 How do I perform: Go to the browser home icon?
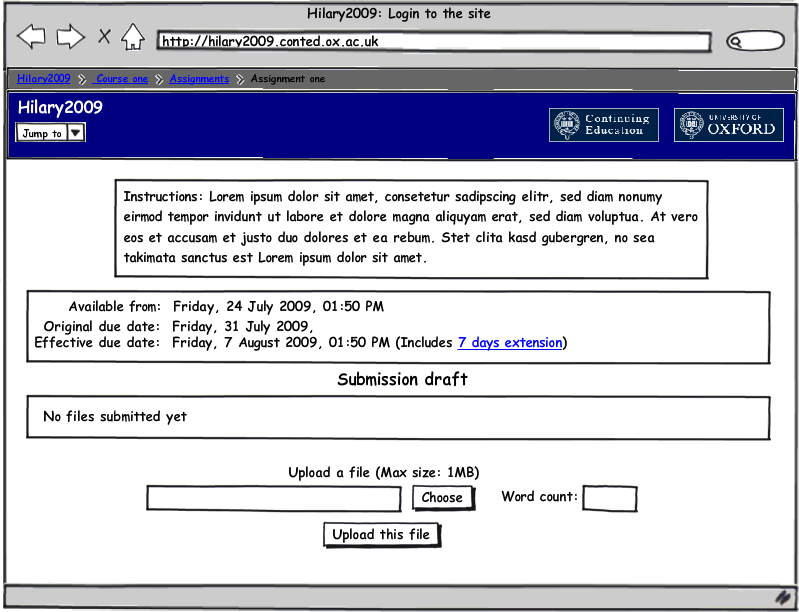[x=132, y=38]
